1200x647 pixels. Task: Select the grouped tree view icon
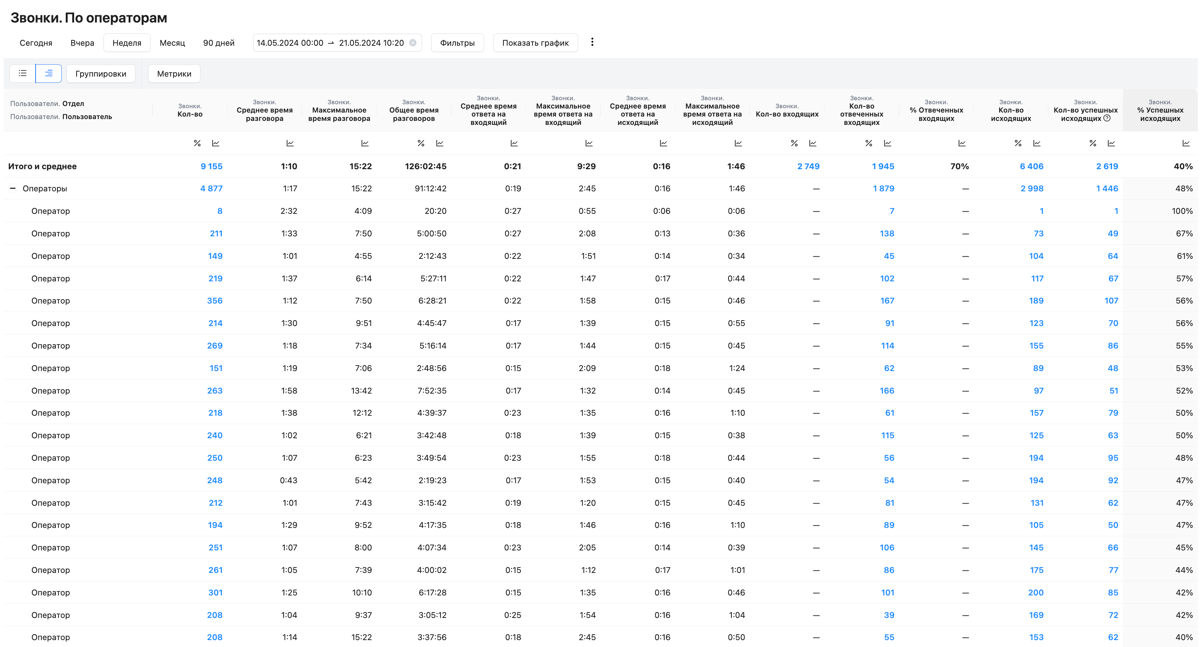[x=48, y=73]
